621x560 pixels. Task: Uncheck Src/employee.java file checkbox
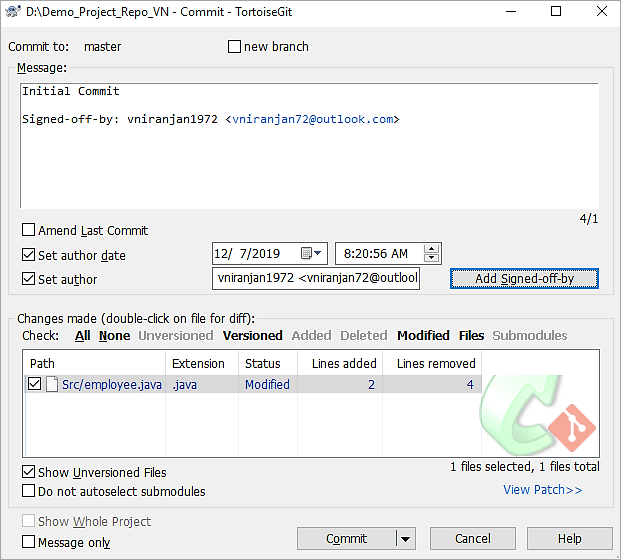[34, 384]
